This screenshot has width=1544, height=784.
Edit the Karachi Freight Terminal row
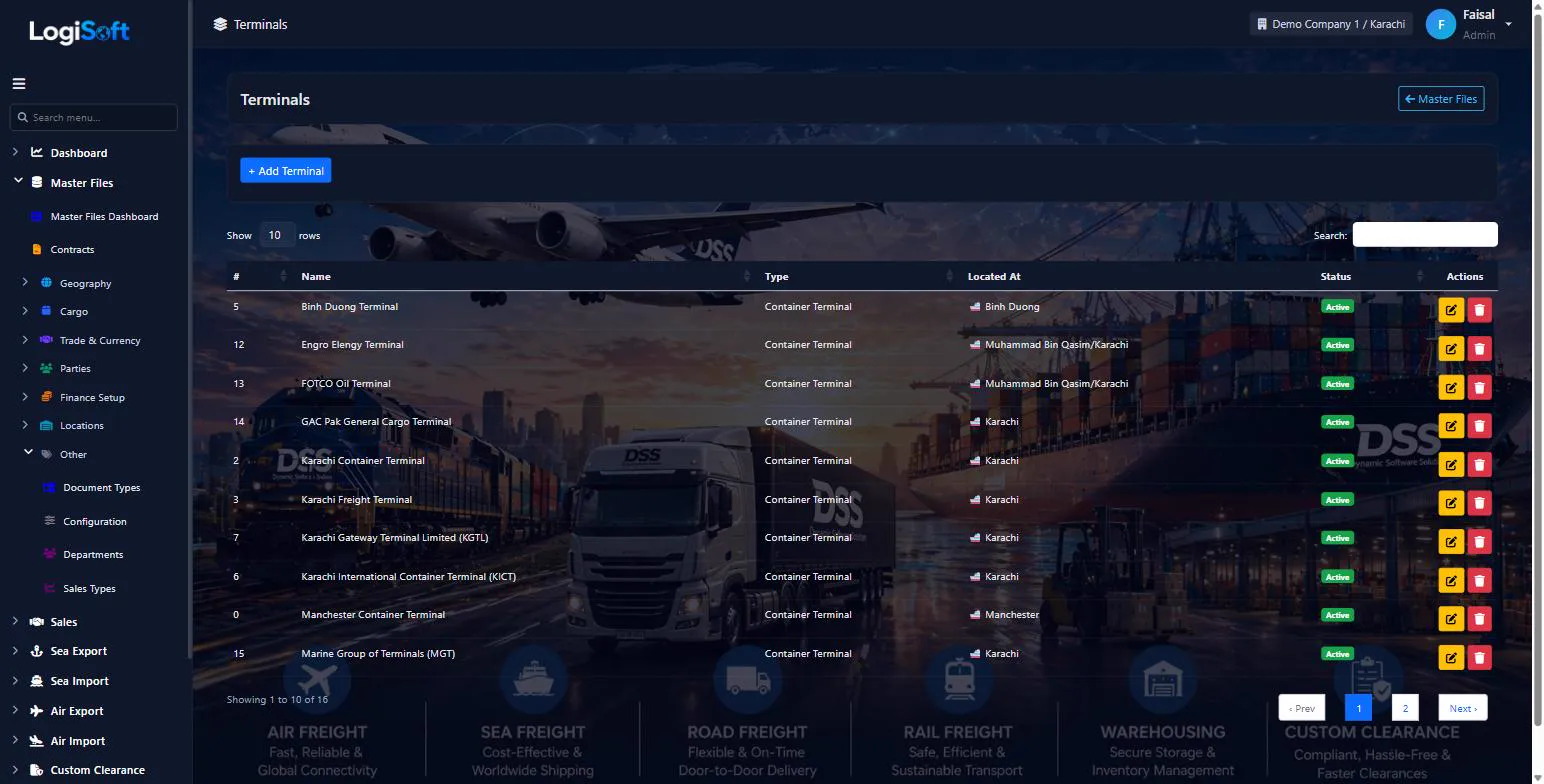tap(1451, 503)
